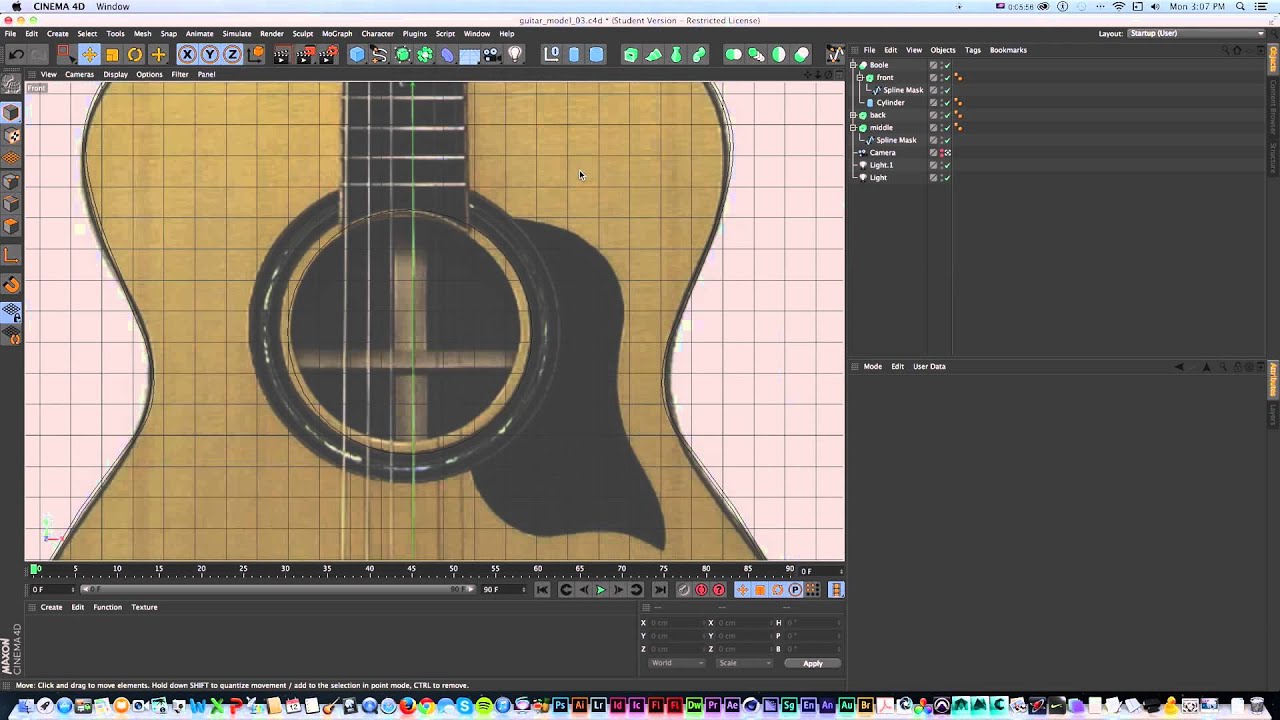Screen dimensions: 1280x720
Task: Add a Cube primitive object
Action: pyautogui.click(x=357, y=55)
